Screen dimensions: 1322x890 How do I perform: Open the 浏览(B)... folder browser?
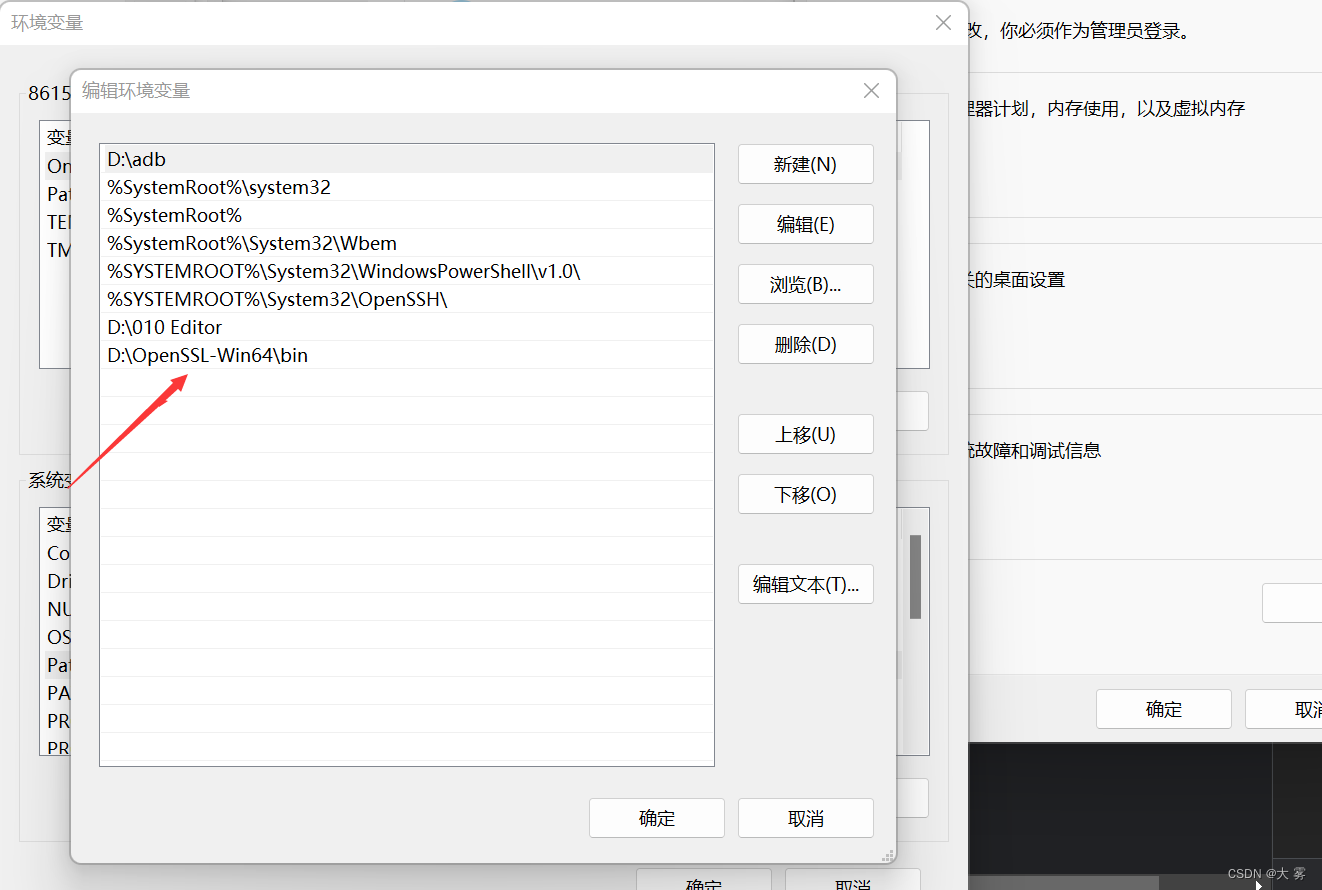point(805,284)
